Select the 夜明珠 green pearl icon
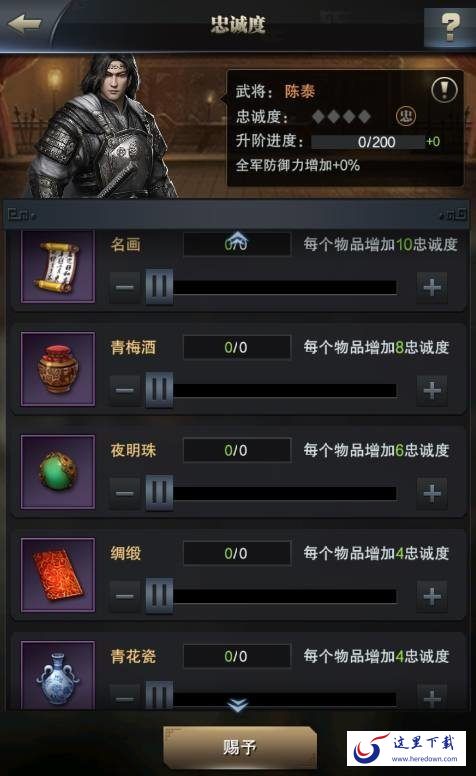Viewport: 476px width, 776px height. coord(58,472)
